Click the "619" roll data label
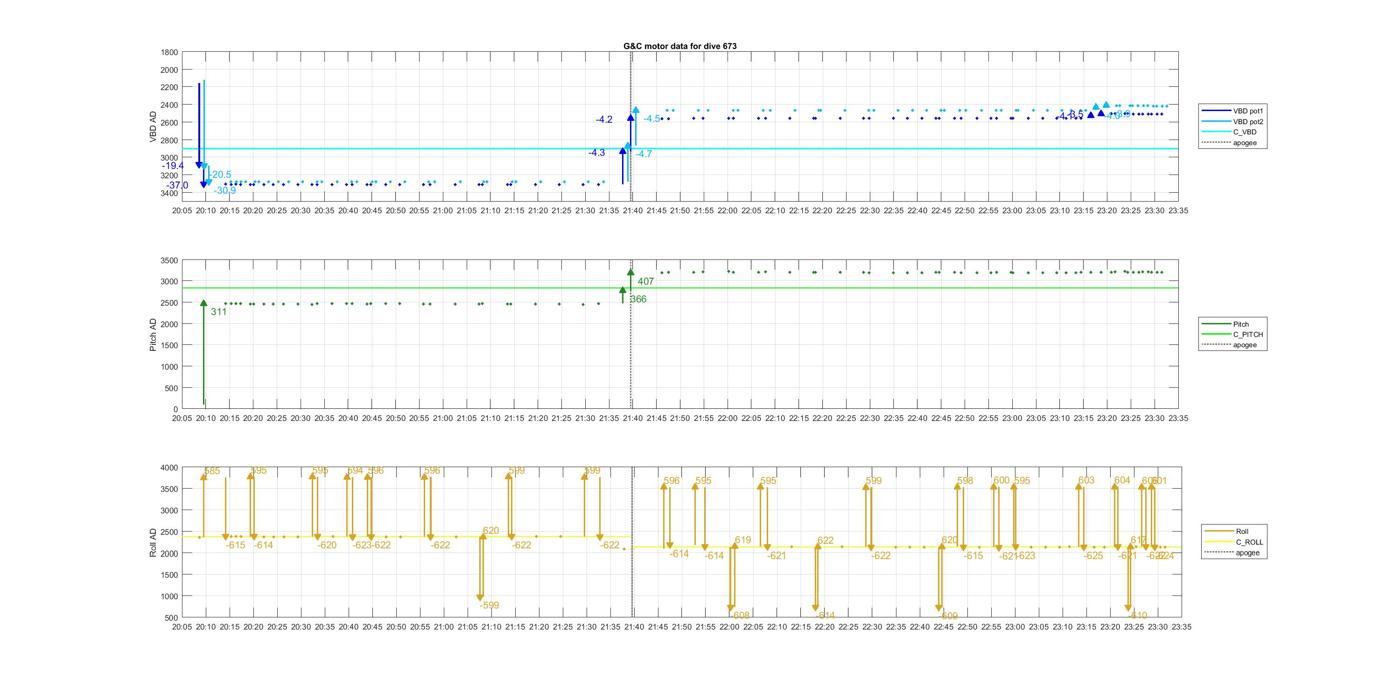The width and height of the screenshot is (1400, 693). click(743, 540)
